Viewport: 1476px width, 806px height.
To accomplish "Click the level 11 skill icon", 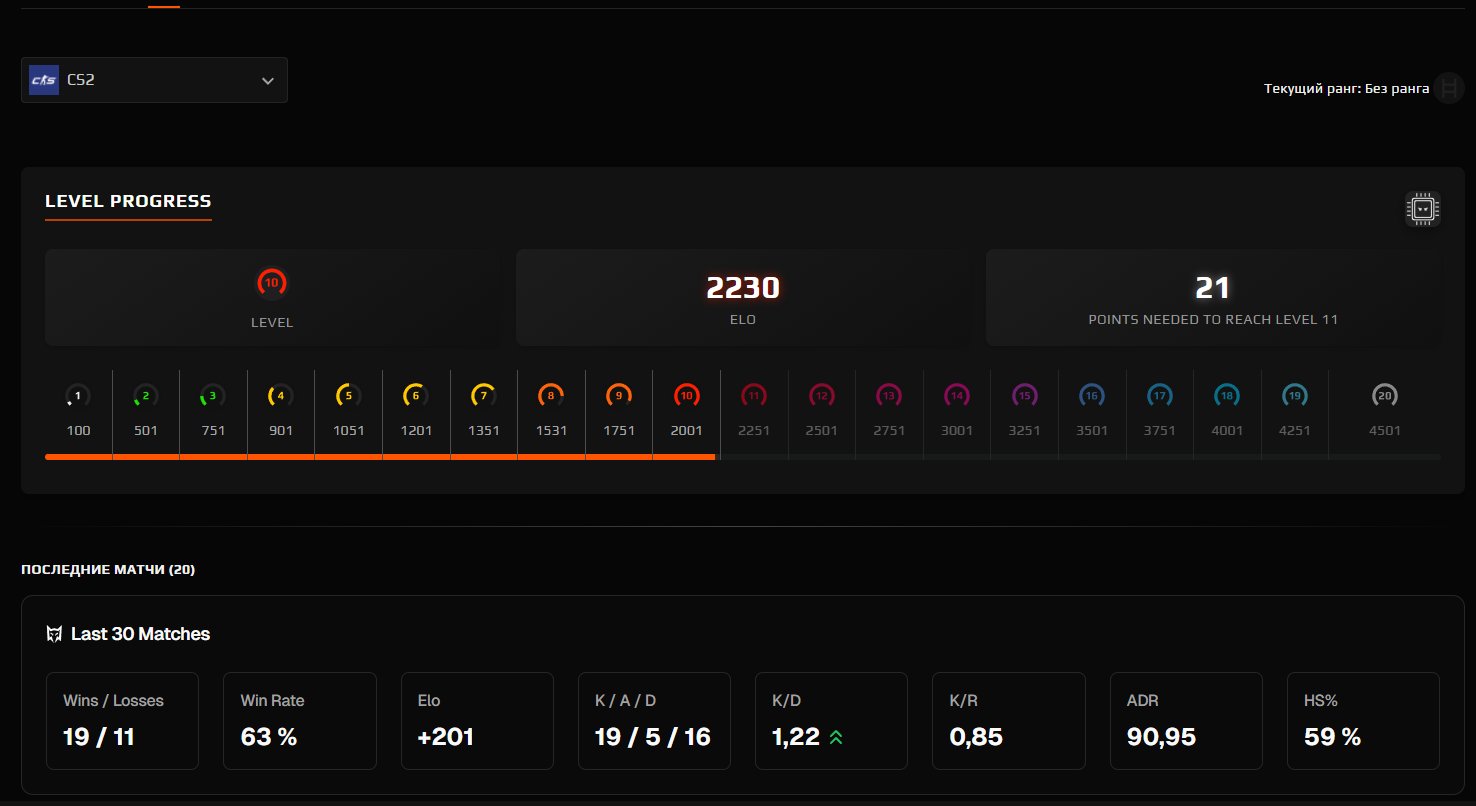I will 754,396.
